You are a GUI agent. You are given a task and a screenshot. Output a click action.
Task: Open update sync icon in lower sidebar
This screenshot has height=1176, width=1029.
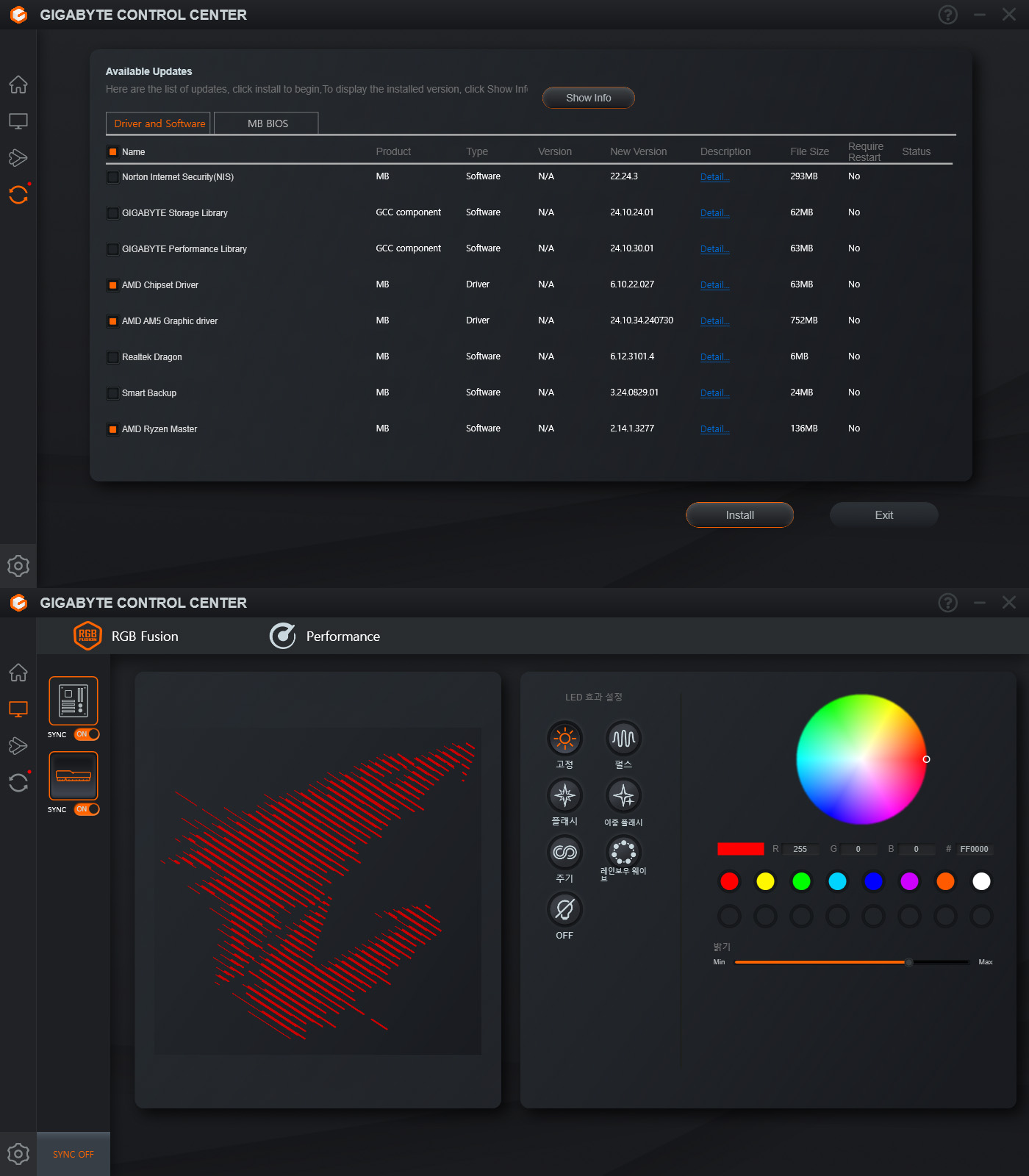click(x=18, y=782)
